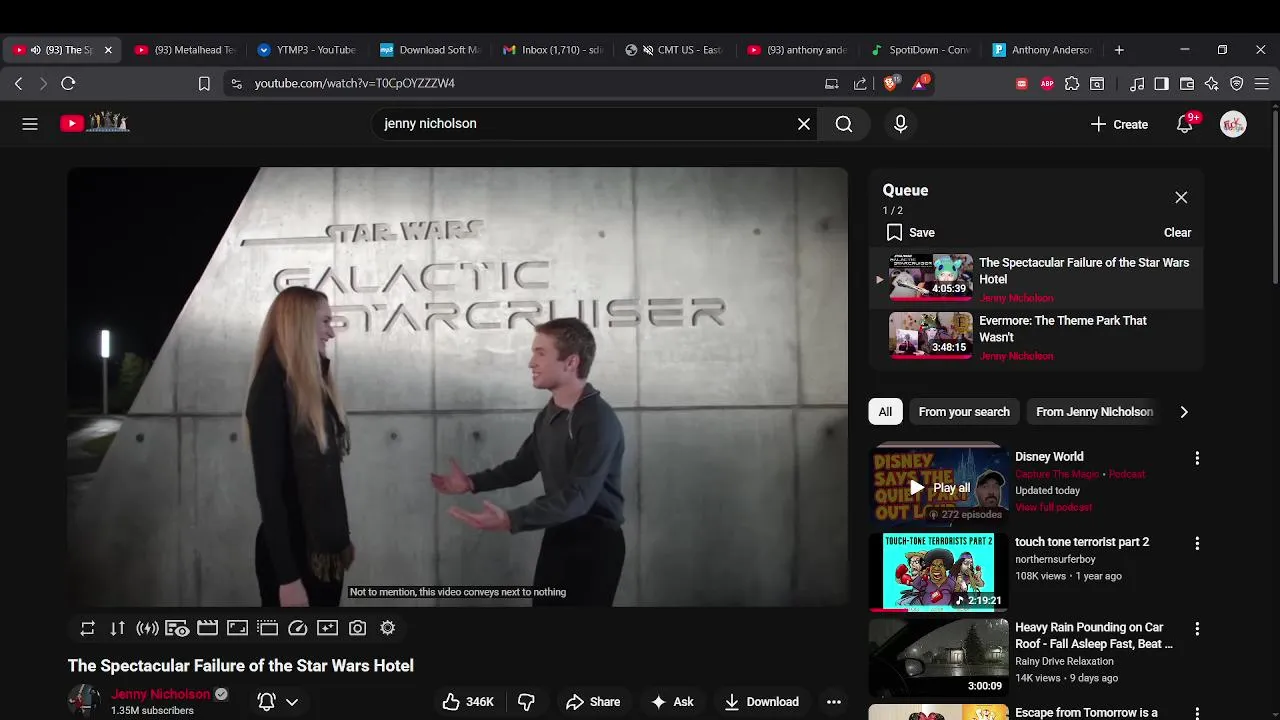Toggle the loop video enhancer icon
The image size is (1280, 720).
pos(88,628)
